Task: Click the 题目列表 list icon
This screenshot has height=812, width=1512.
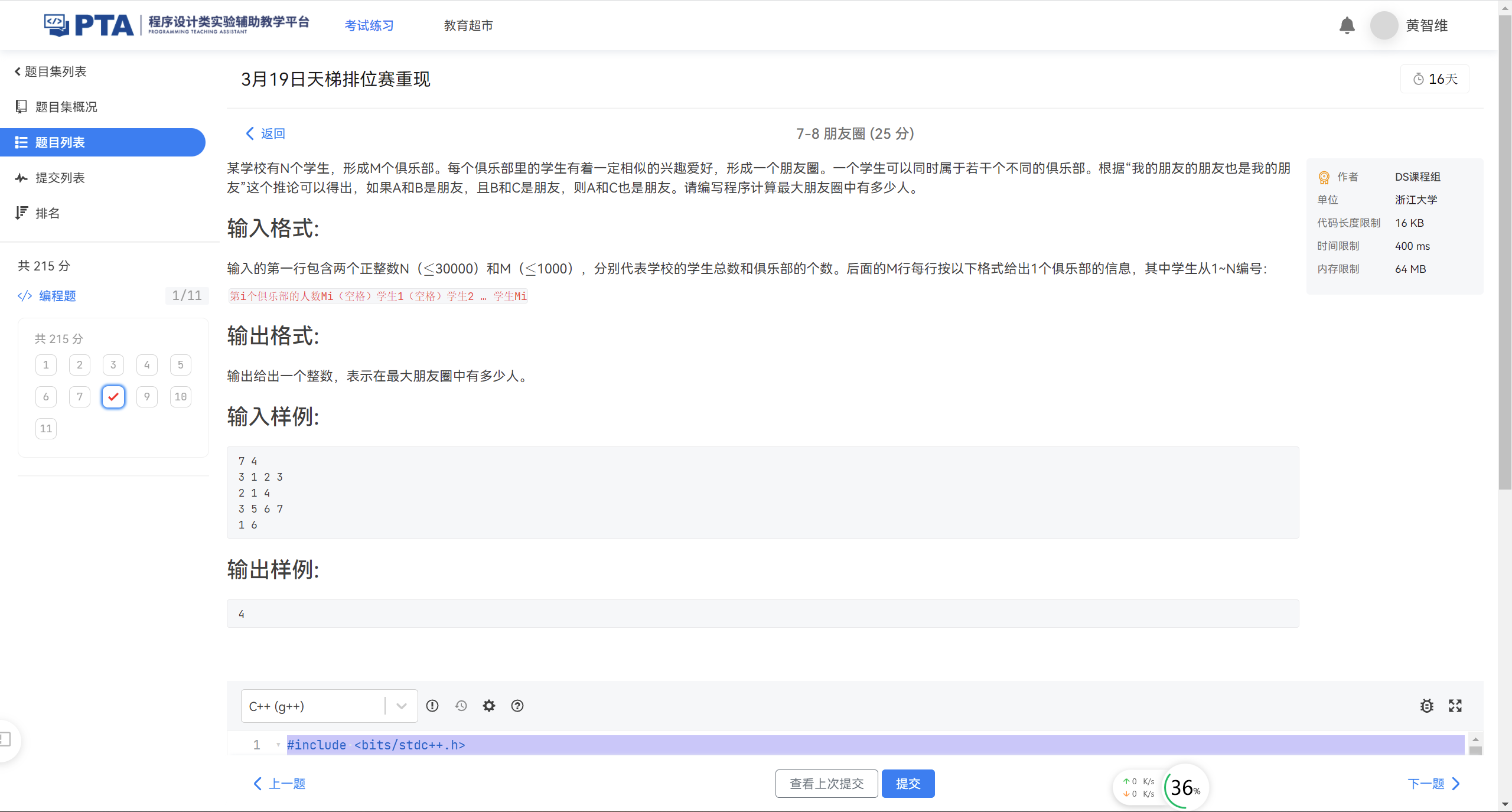Action: [21, 142]
